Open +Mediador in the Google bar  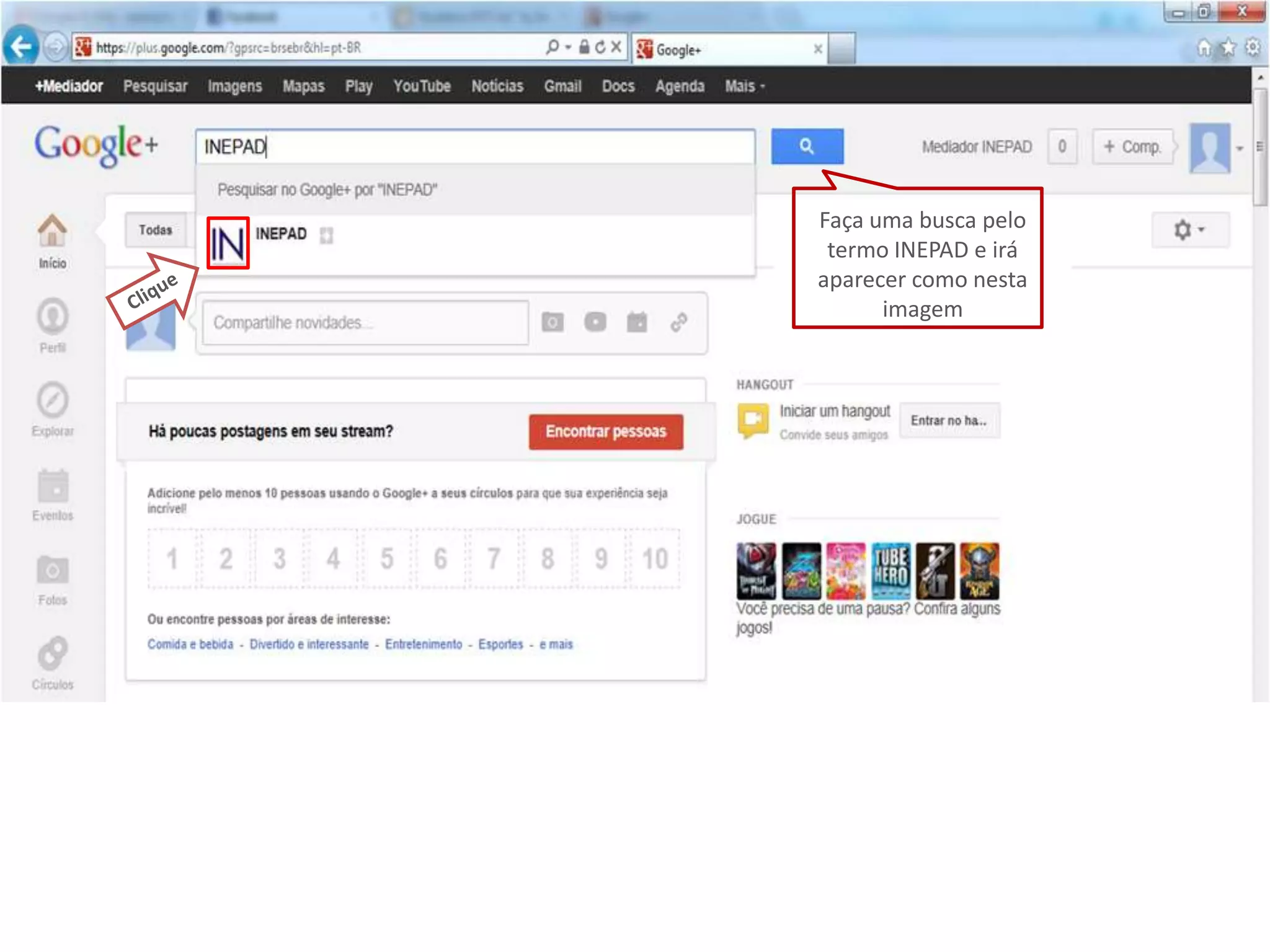pos(69,86)
